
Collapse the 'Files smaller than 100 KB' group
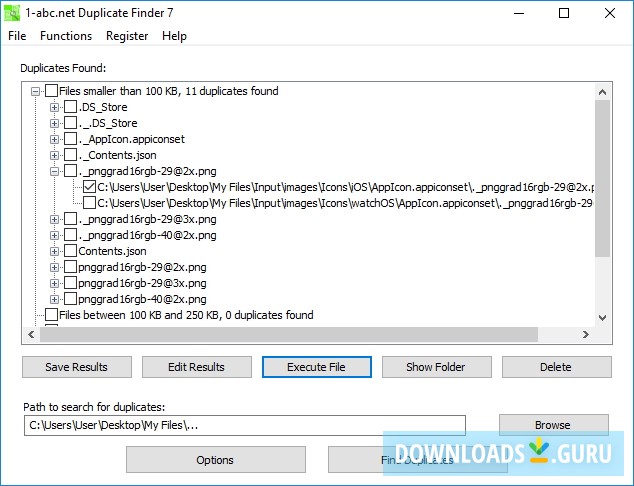[36, 91]
